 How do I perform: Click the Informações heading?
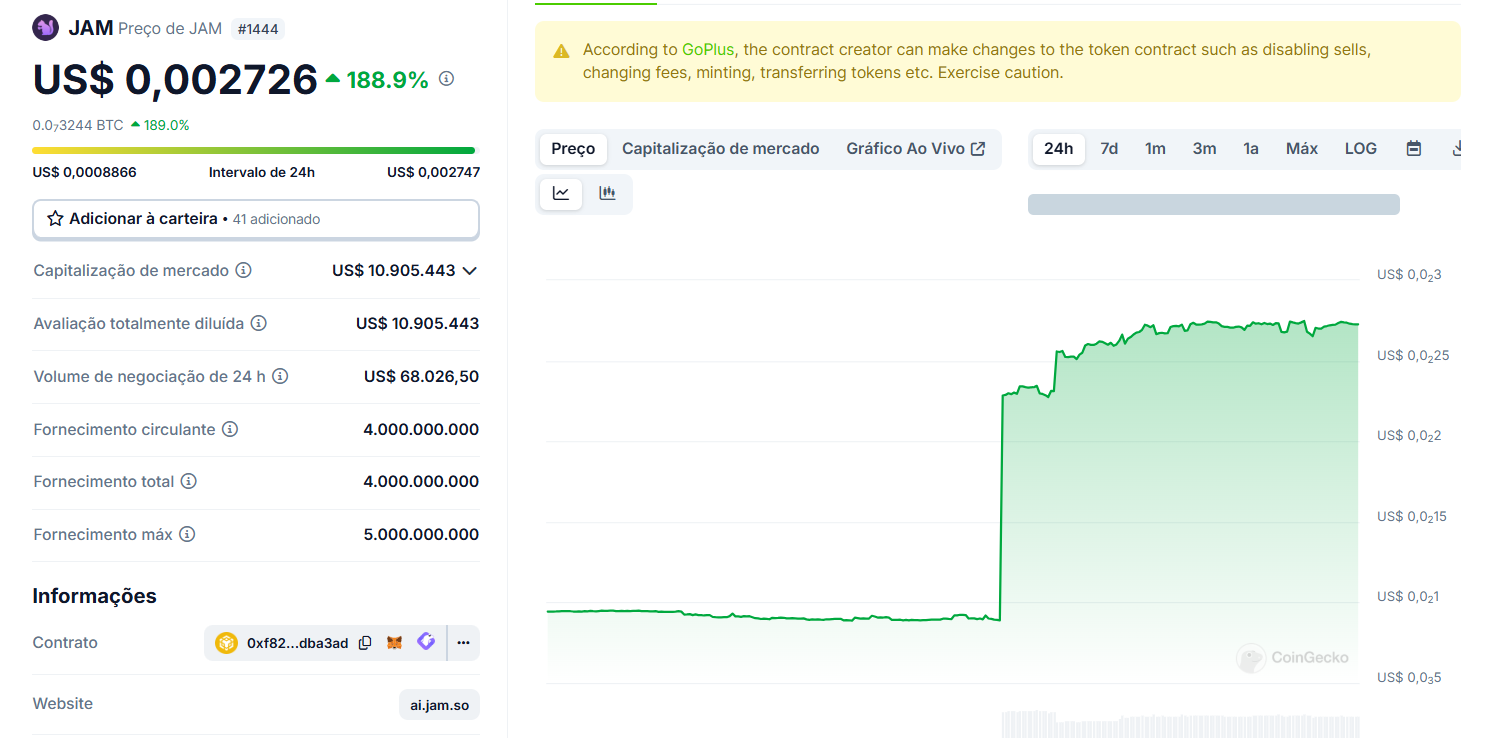pyautogui.click(x=95, y=596)
